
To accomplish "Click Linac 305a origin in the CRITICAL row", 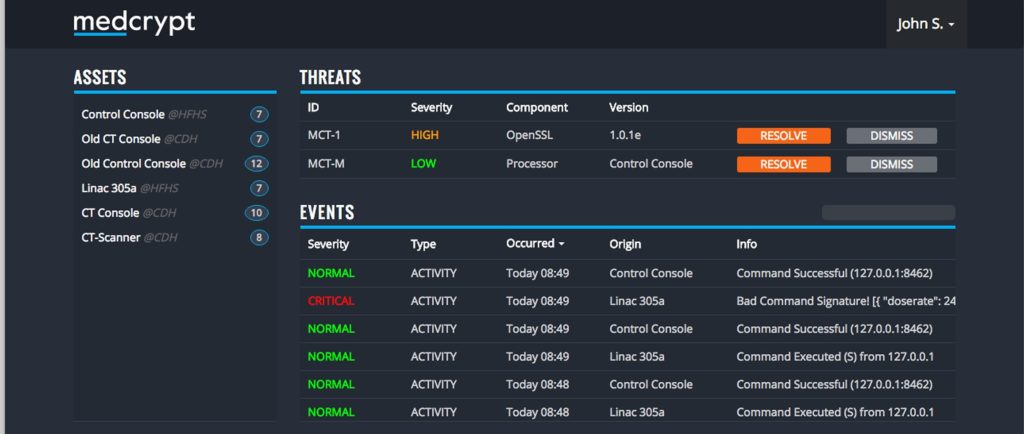I will pos(637,301).
